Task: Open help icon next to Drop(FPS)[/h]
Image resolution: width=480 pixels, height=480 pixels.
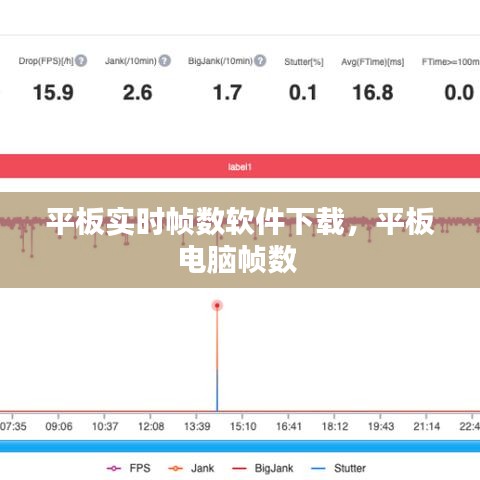Action: click(x=81, y=61)
